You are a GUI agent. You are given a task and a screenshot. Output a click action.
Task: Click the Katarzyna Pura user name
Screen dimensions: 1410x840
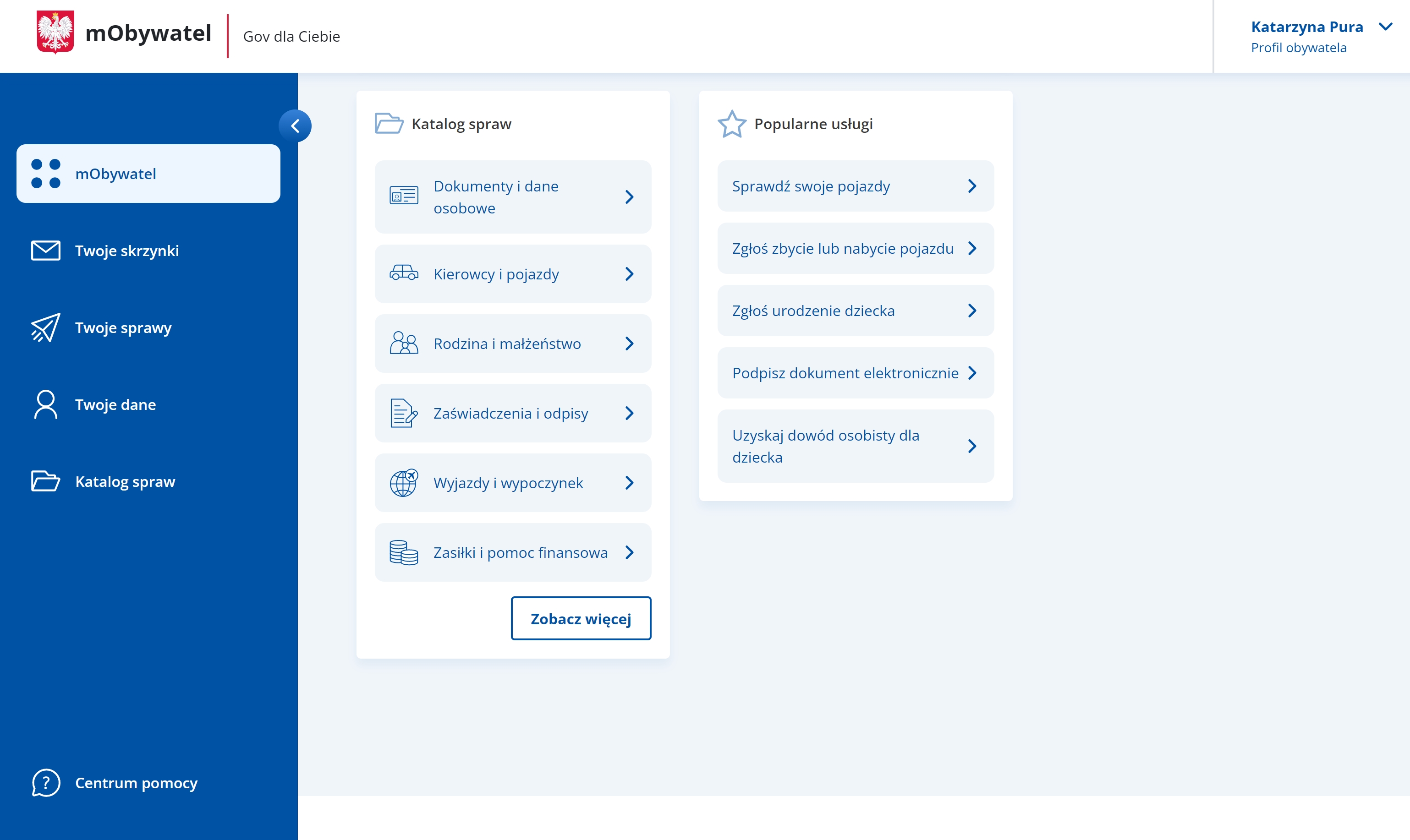(1307, 27)
